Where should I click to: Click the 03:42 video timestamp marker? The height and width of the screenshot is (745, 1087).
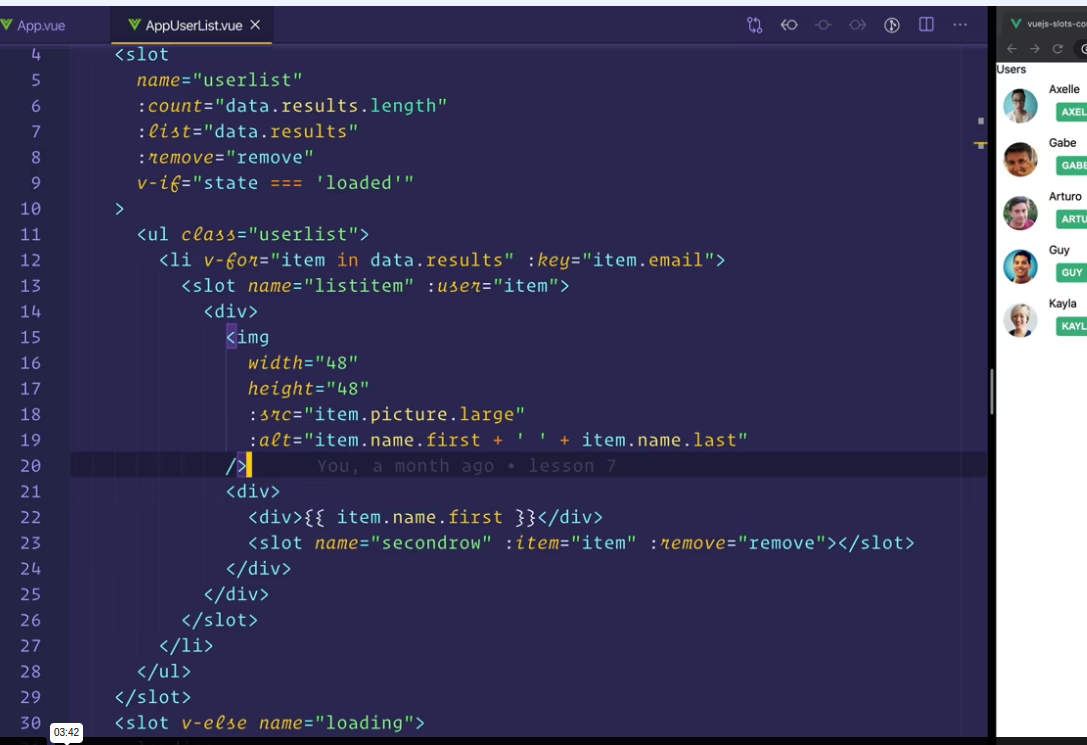click(x=66, y=733)
